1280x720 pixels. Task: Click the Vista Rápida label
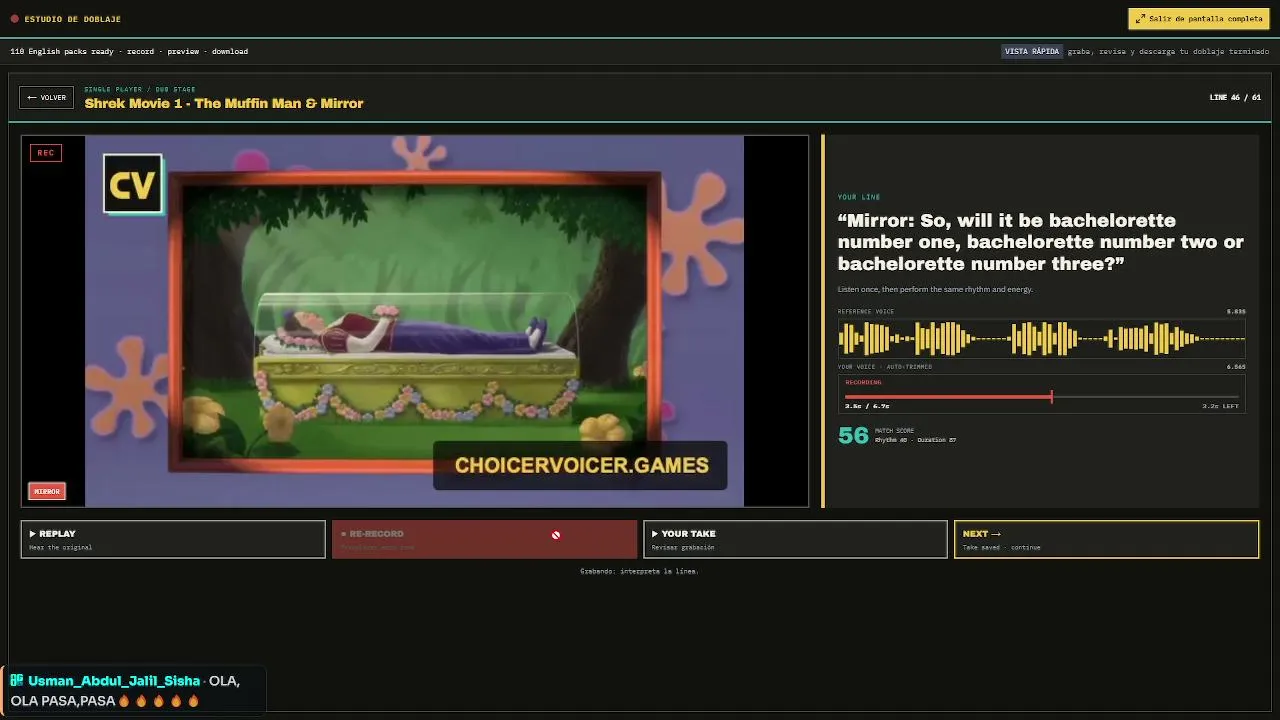point(1032,51)
